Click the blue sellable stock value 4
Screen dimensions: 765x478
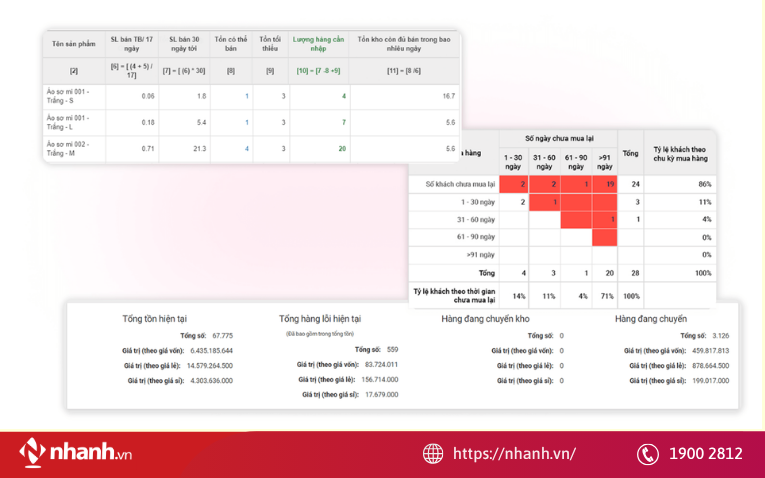tap(246, 149)
